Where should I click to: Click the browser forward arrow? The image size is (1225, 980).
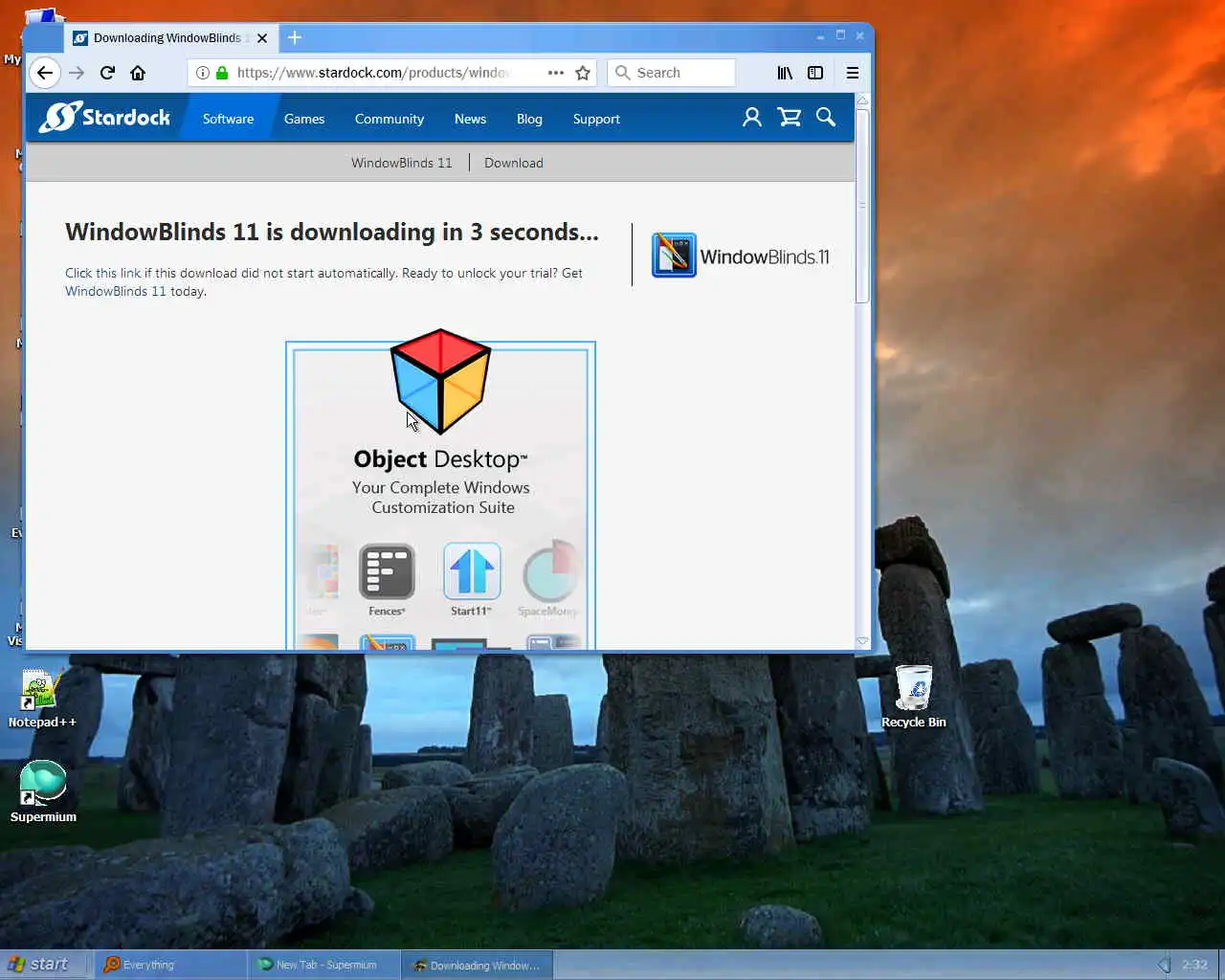pos(77,73)
